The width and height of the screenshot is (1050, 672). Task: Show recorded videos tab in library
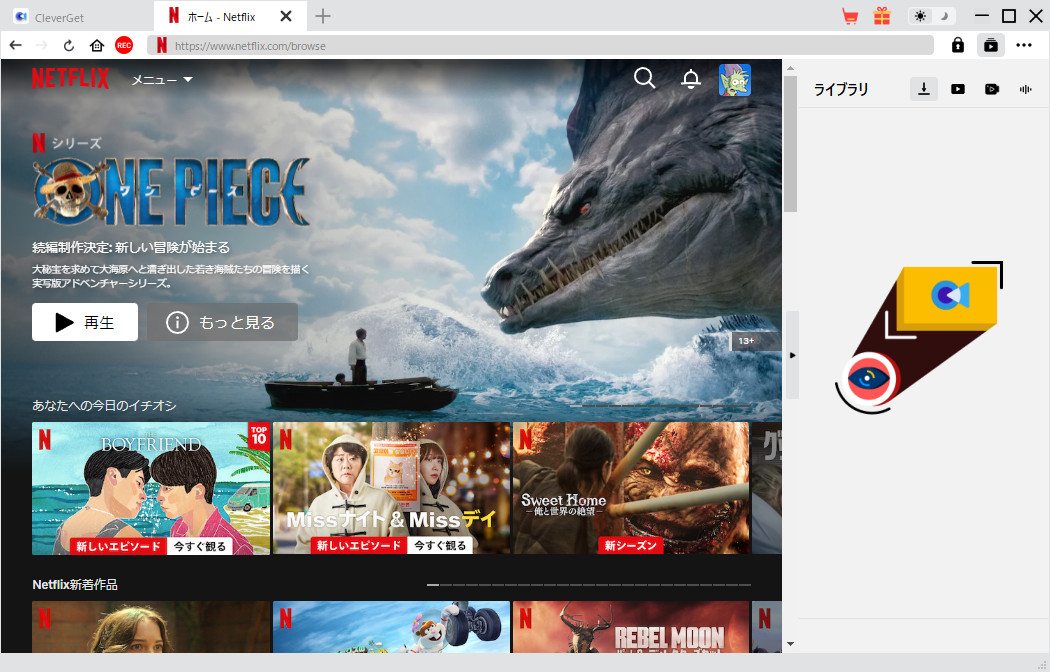pos(992,89)
